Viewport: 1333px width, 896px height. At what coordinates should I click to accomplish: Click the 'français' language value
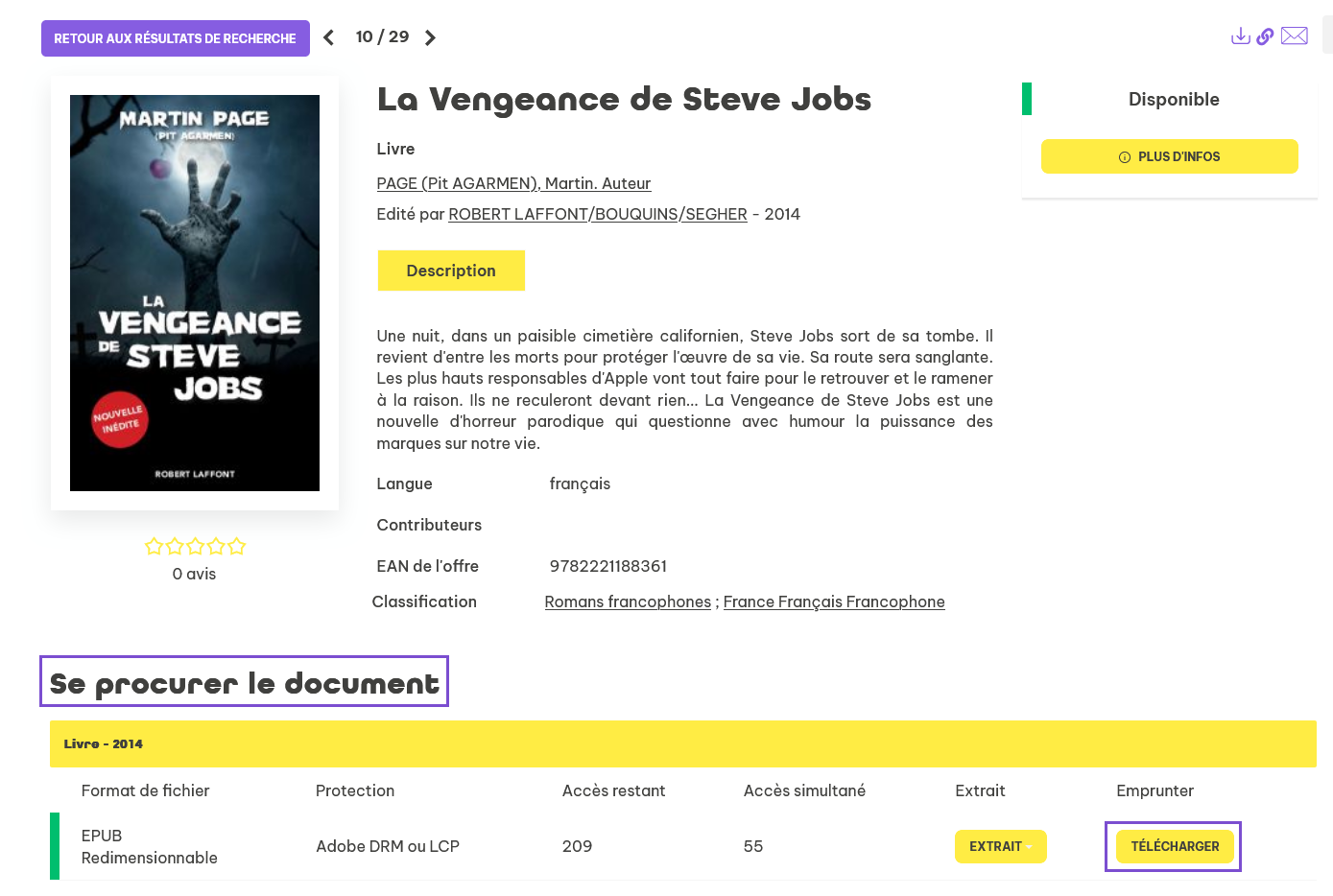[580, 483]
